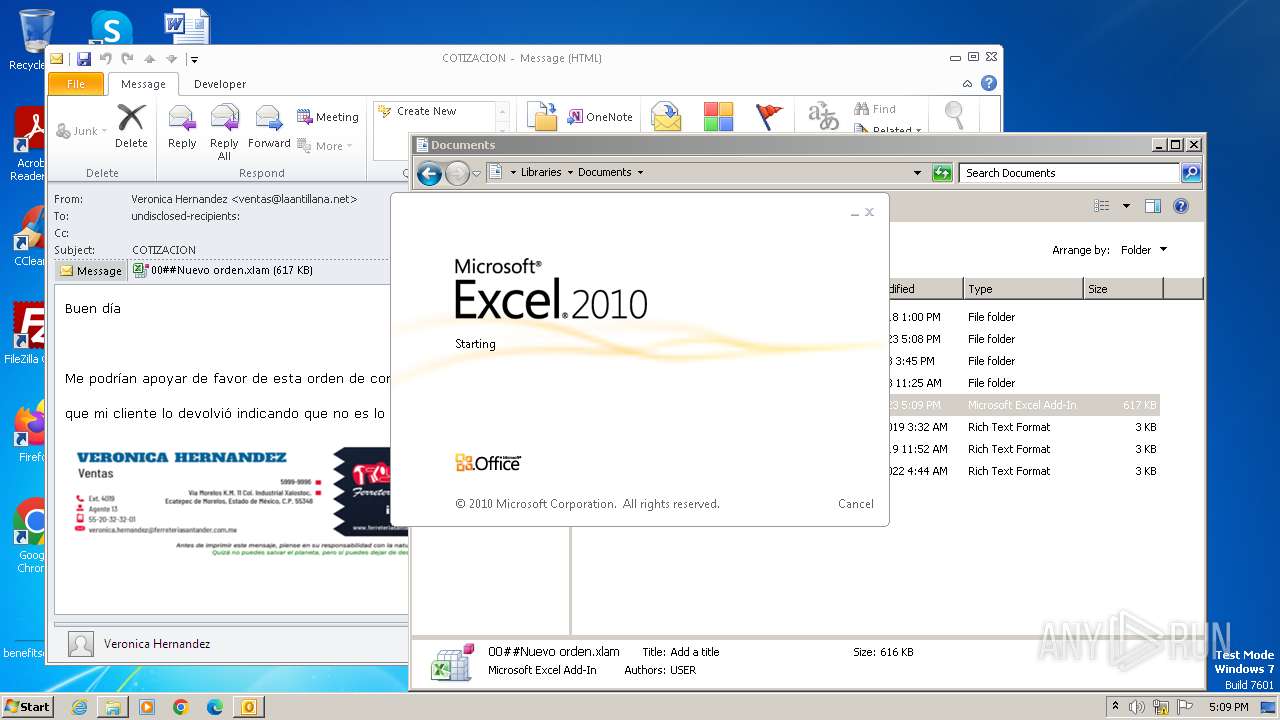The height and width of the screenshot is (720, 1280).
Task: Expand the Junk dropdown
Action: [x=104, y=131]
